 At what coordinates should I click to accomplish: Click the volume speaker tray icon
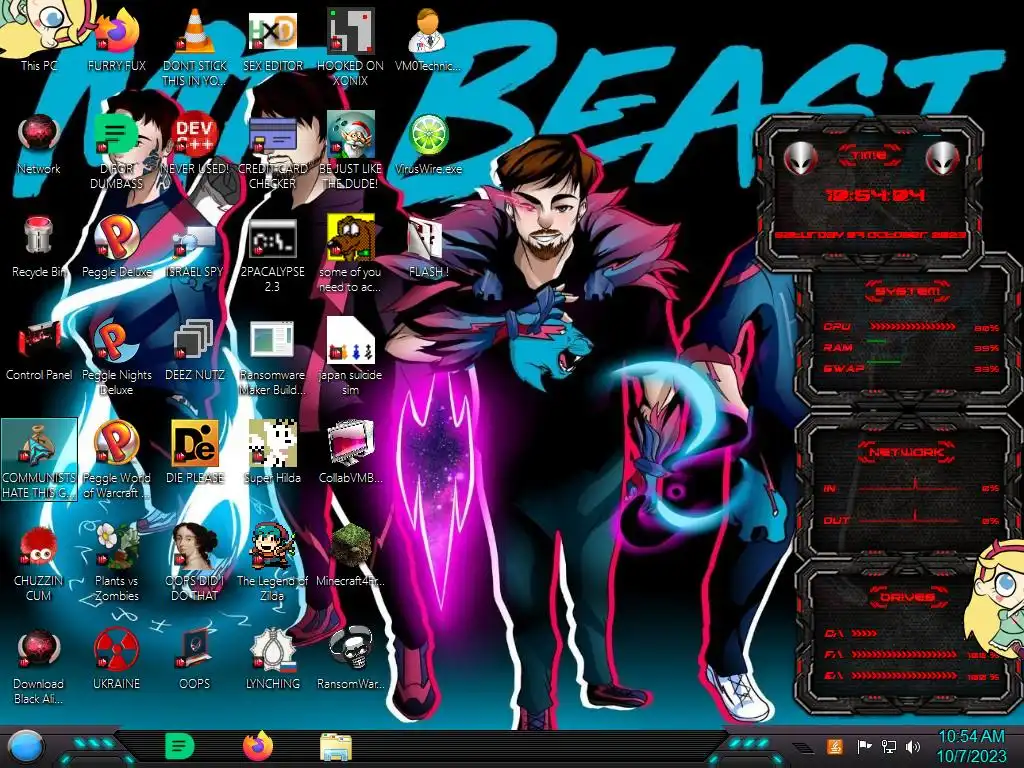point(913,746)
